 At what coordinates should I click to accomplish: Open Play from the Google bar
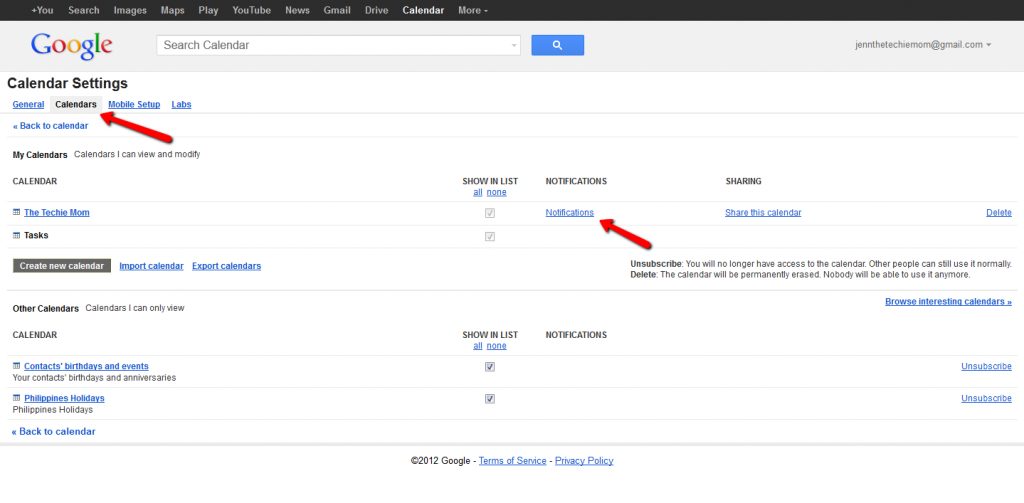[208, 10]
